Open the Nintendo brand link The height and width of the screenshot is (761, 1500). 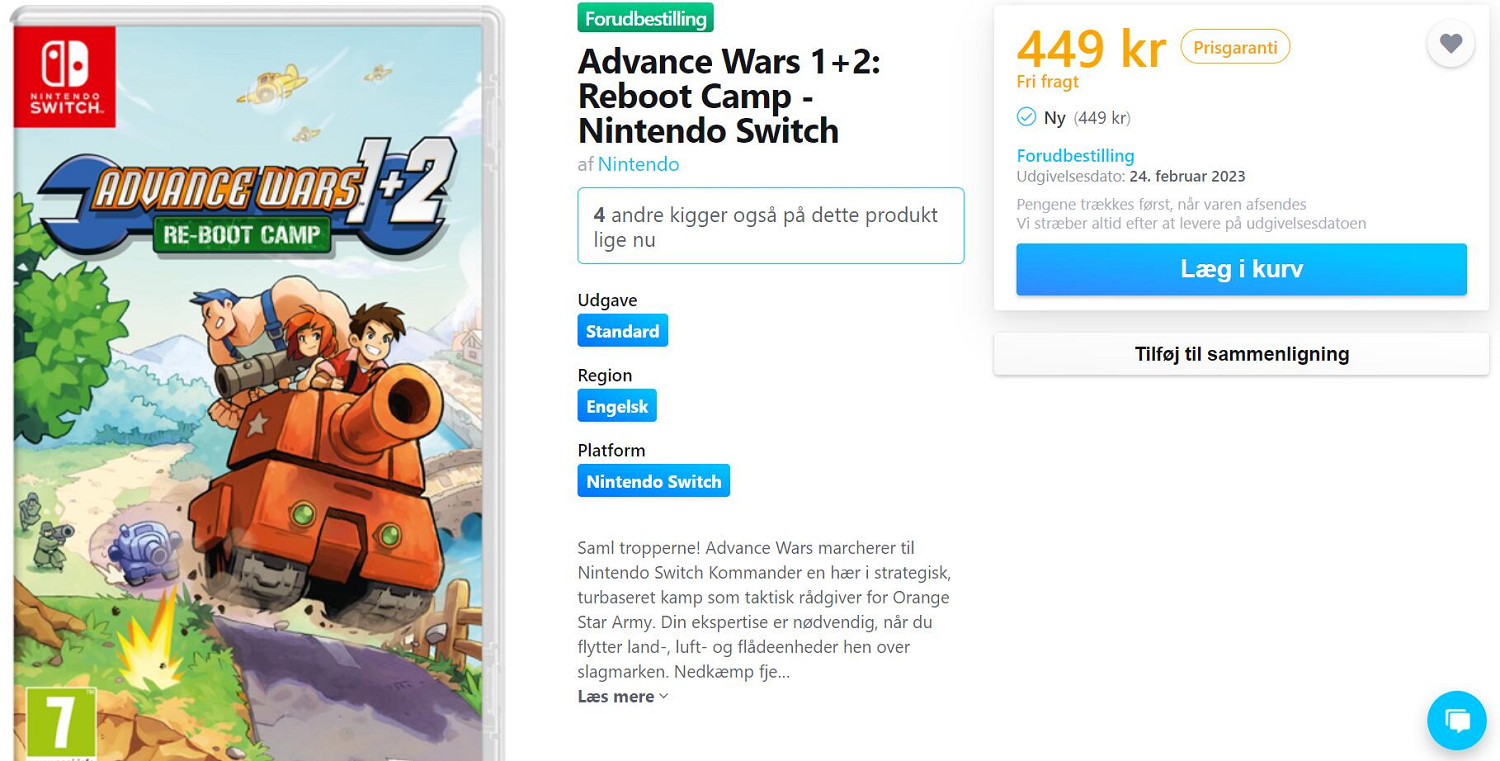pos(638,164)
